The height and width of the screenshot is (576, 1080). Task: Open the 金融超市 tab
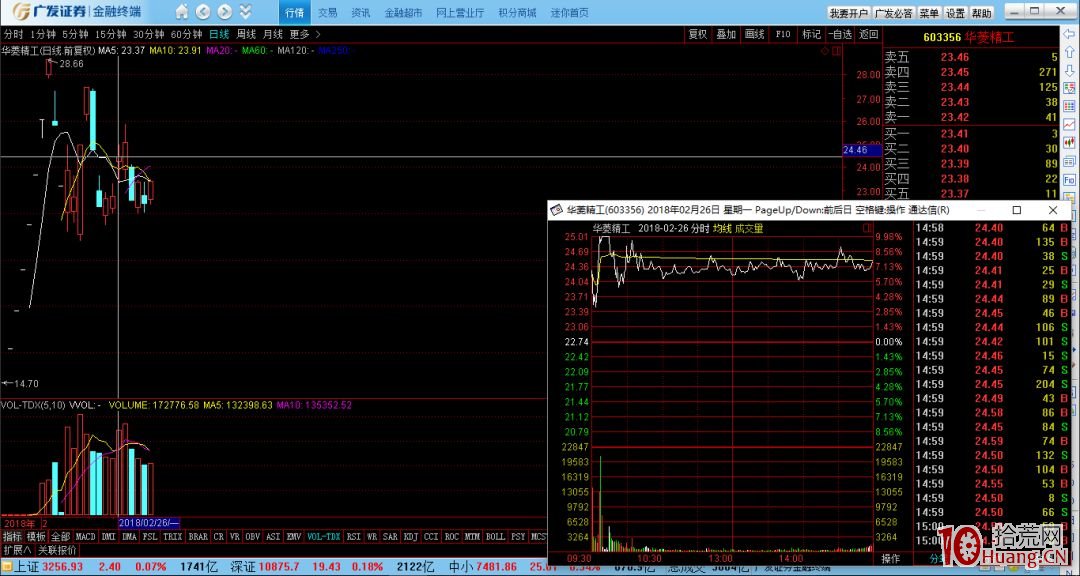tap(404, 12)
